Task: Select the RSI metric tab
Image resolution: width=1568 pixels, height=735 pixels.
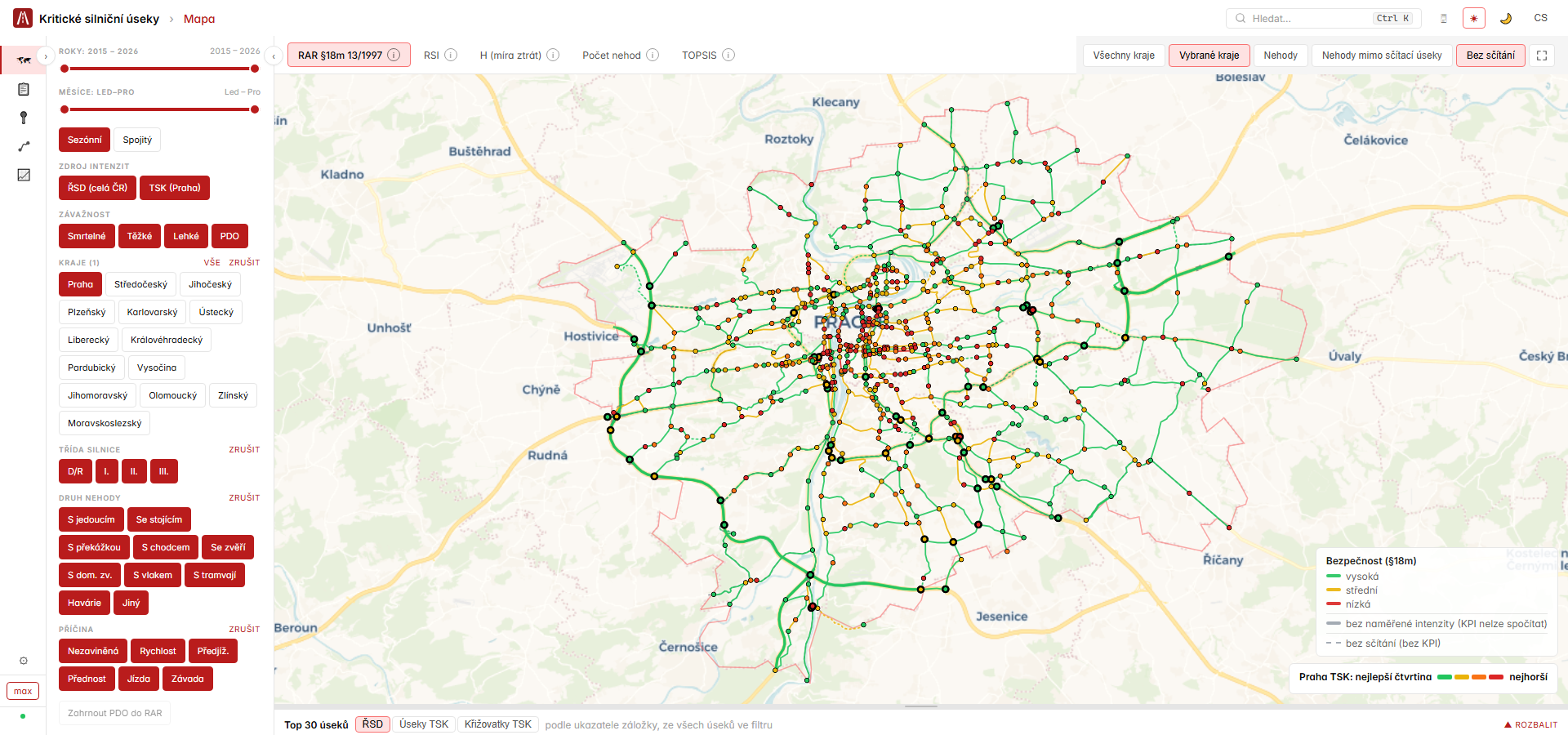Action: click(431, 55)
